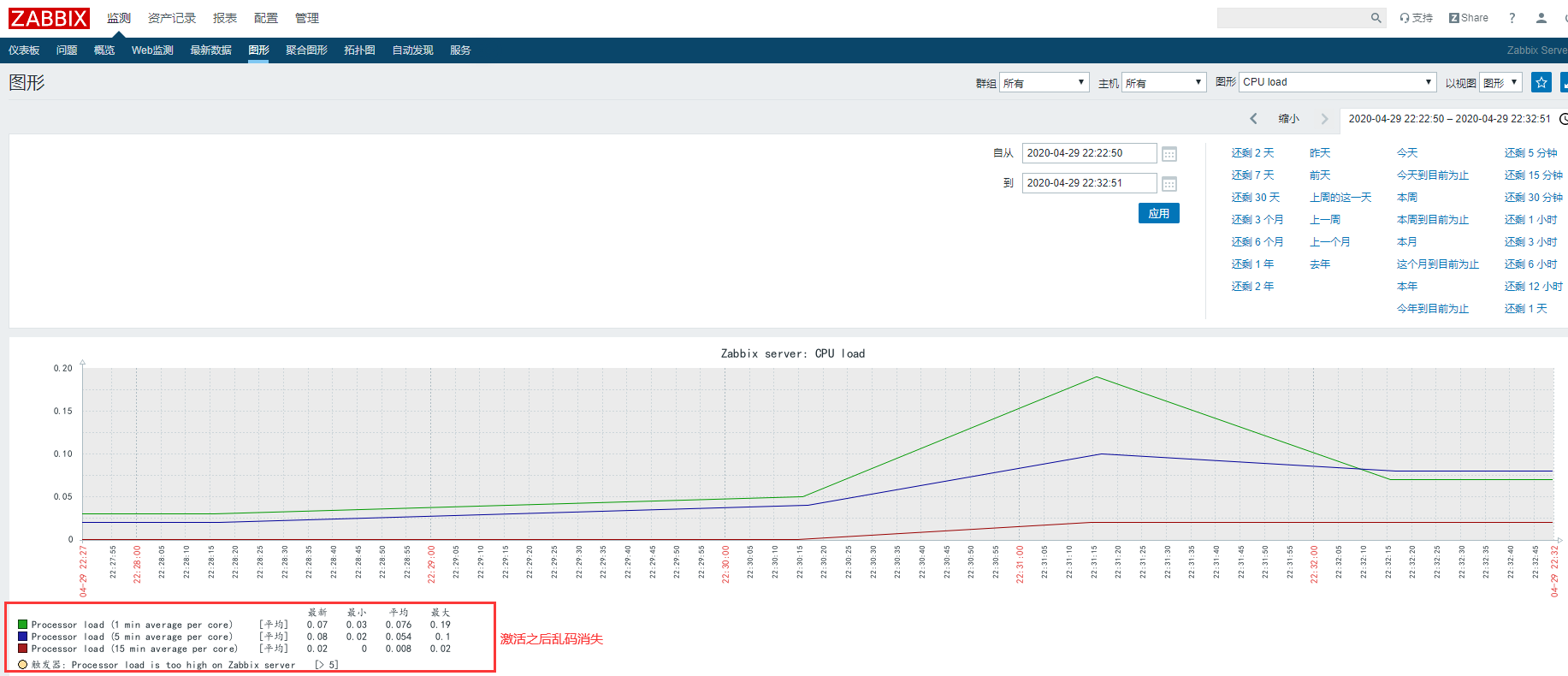Click the From date input field
This screenshot has height=676, width=1568.
[1089, 153]
